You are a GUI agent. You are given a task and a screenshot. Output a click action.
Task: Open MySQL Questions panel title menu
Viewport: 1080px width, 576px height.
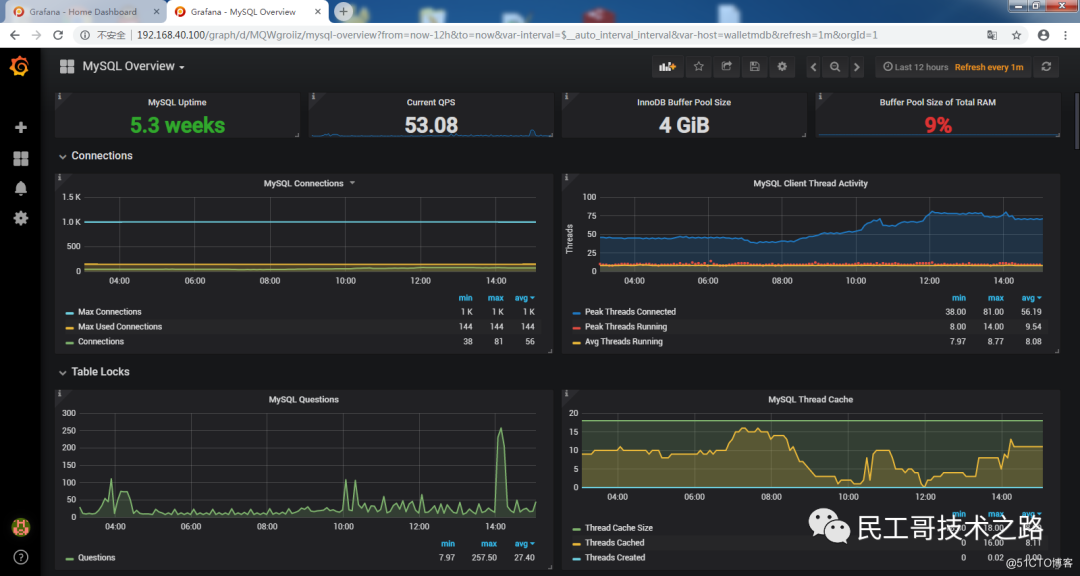304,400
